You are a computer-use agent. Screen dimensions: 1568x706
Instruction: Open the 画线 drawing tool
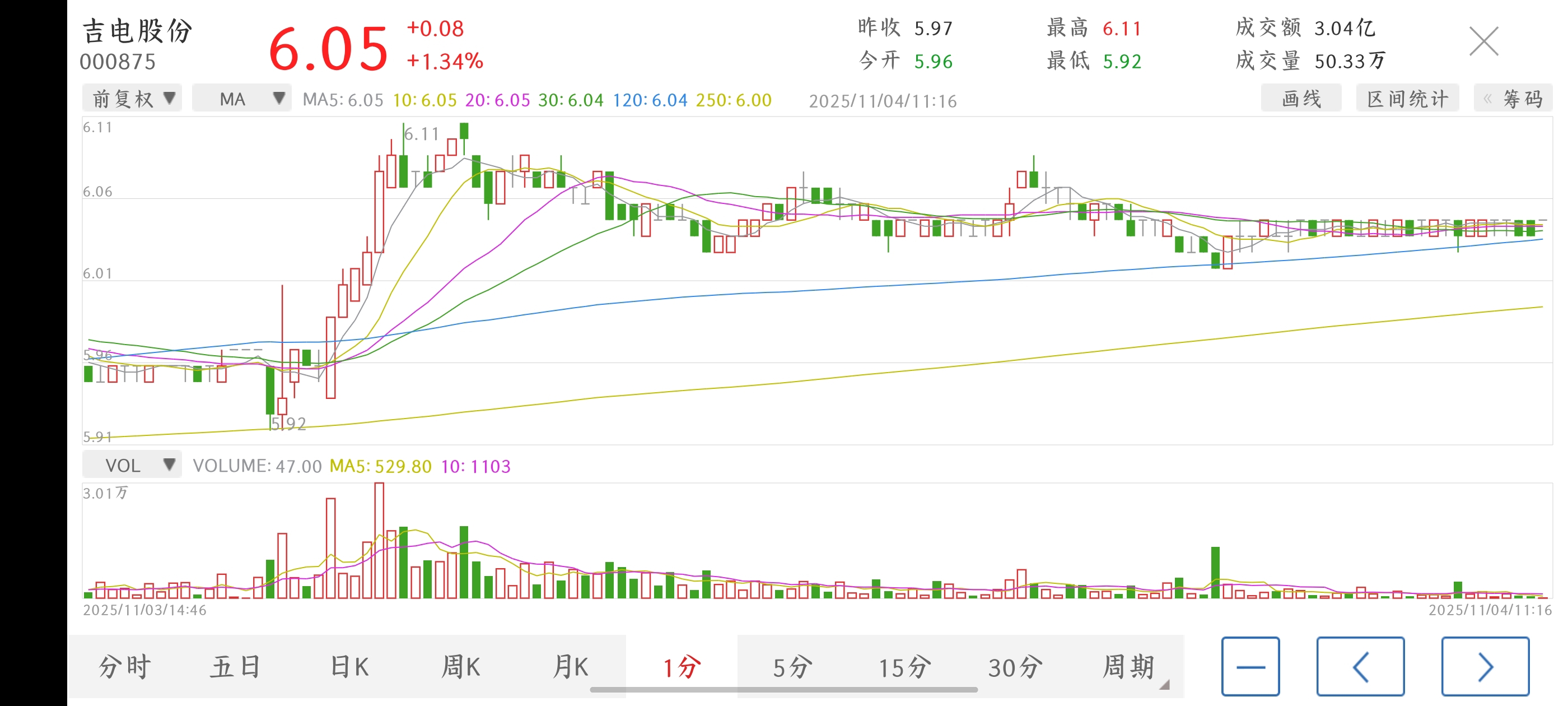(x=1301, y=99)
